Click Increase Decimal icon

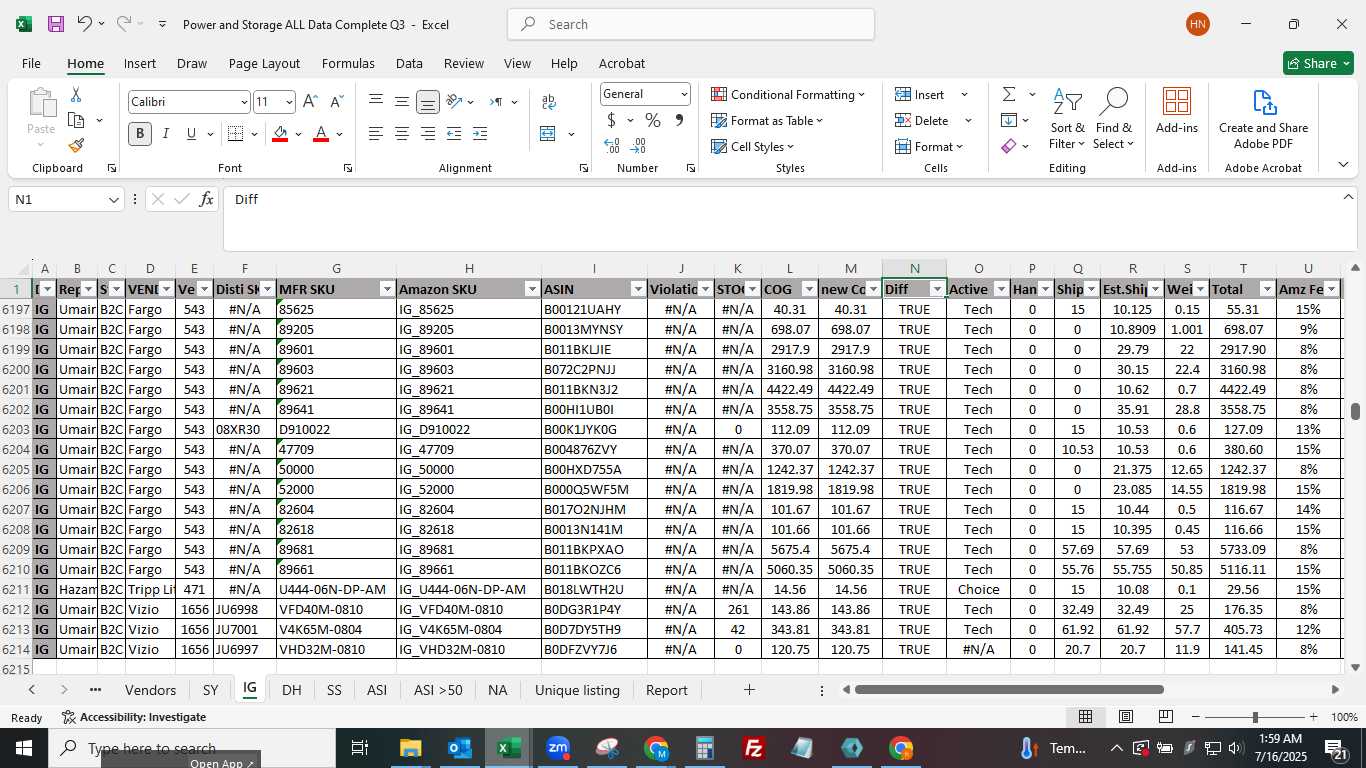click(x=612, y=146)
